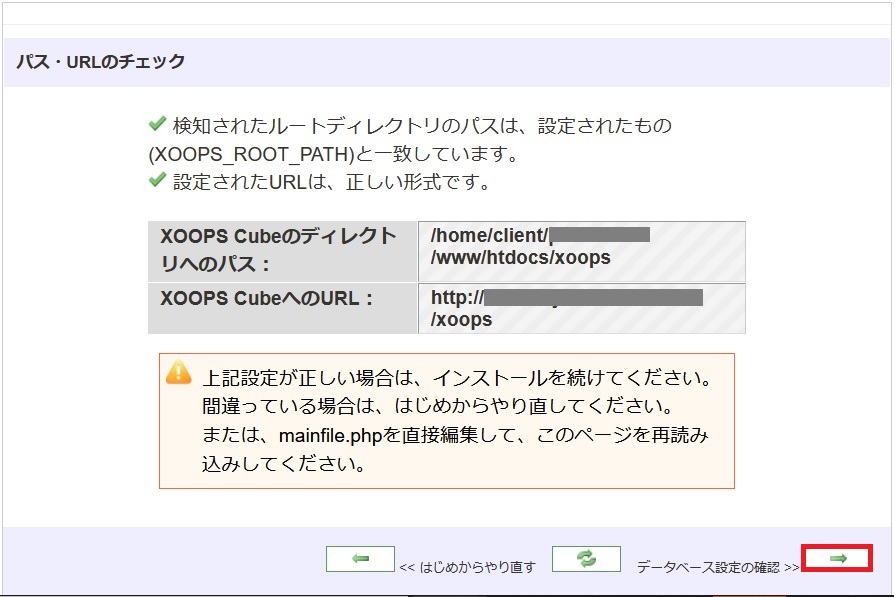Click the text '設定されたURLは、正しい形式です'
Image resolution: width=895 pixels, height=597 pixels.
pyautogui.click(x=331, y=182)
